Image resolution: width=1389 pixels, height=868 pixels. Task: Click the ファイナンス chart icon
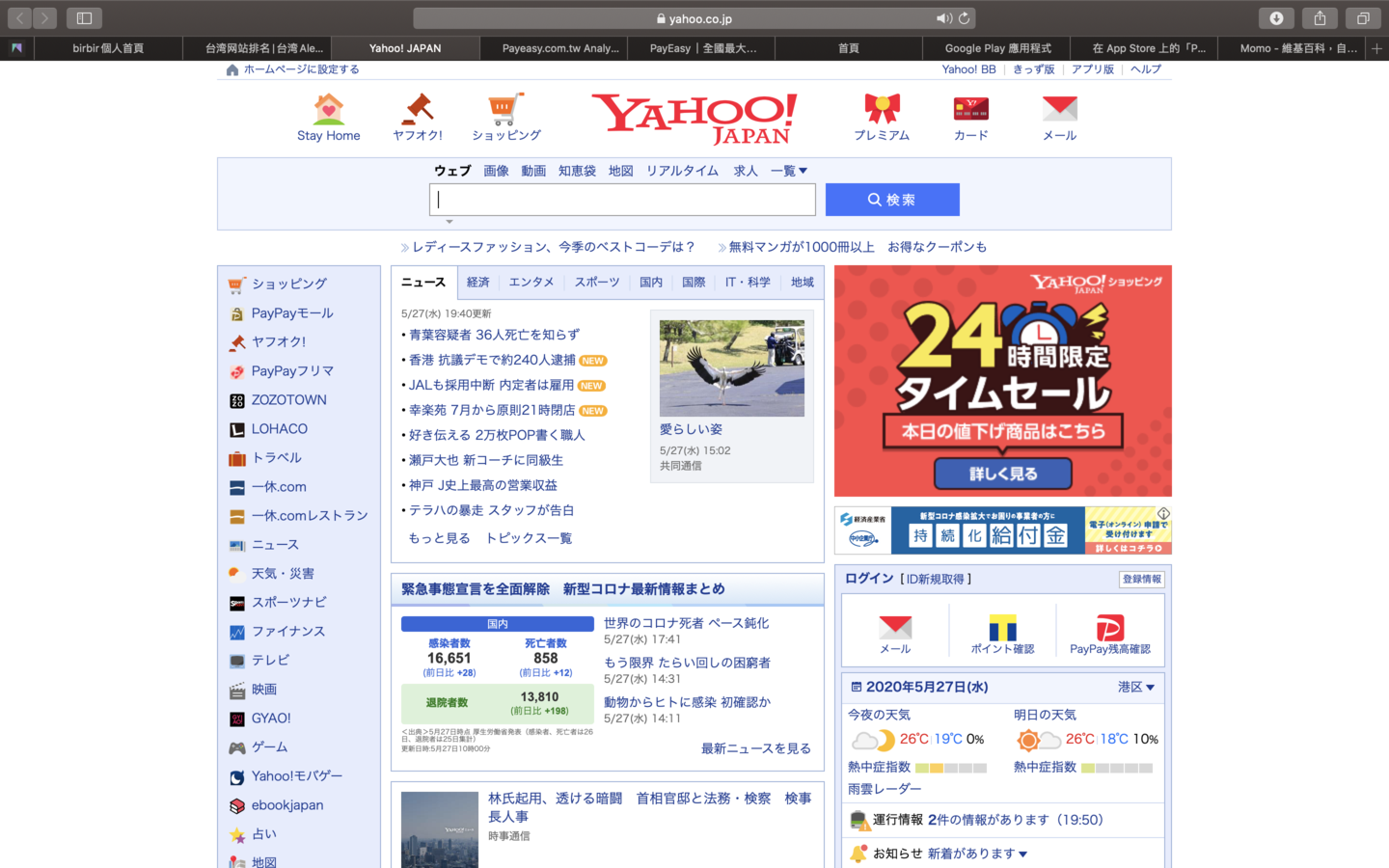point(237,632)
